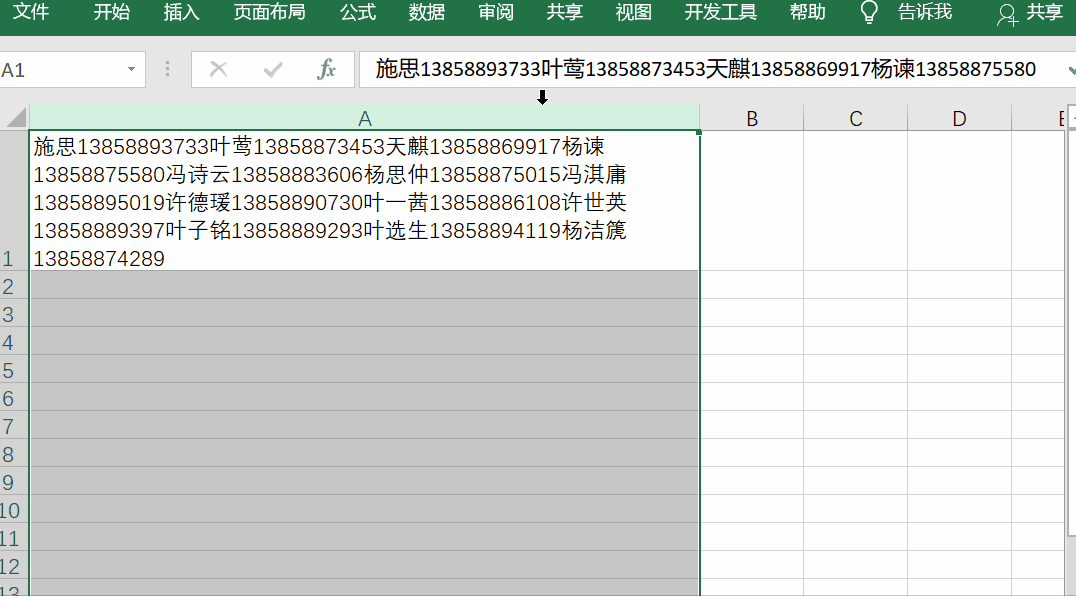Image resolution: width=1076 pixels, height=596 pixels.
Task: Click the 共享 person icon top right
Action: click(1008, 16)
